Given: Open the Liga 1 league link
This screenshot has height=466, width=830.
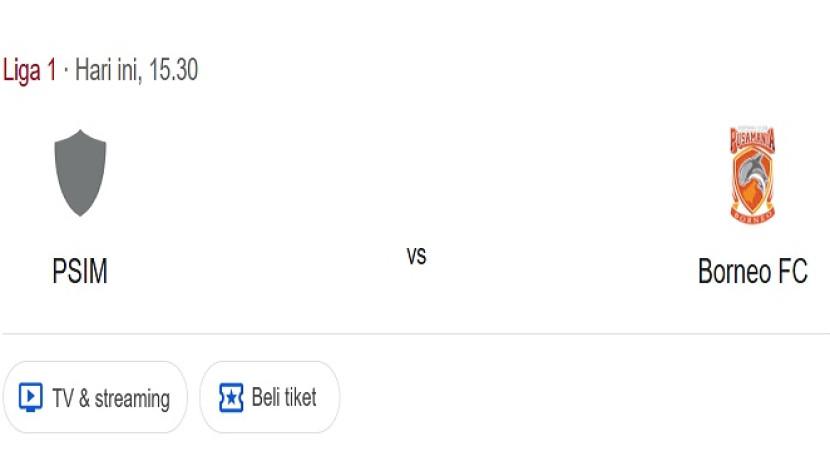Looking at the screenshot, I should (x=29, y=72).
